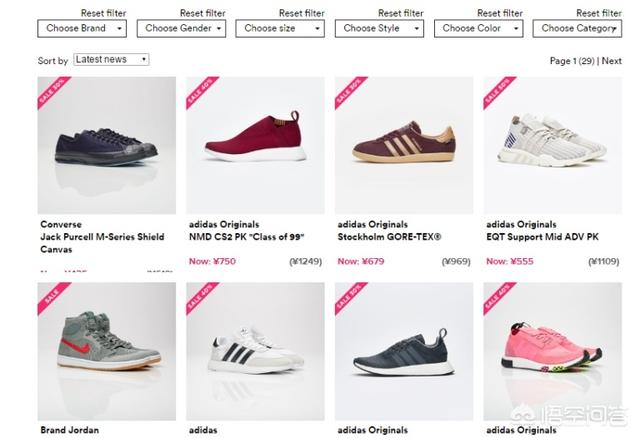The width and height of the screenshot is (640, 438).
Task: Open the Choose Gender dropdown
Action: tap(181, 29)
